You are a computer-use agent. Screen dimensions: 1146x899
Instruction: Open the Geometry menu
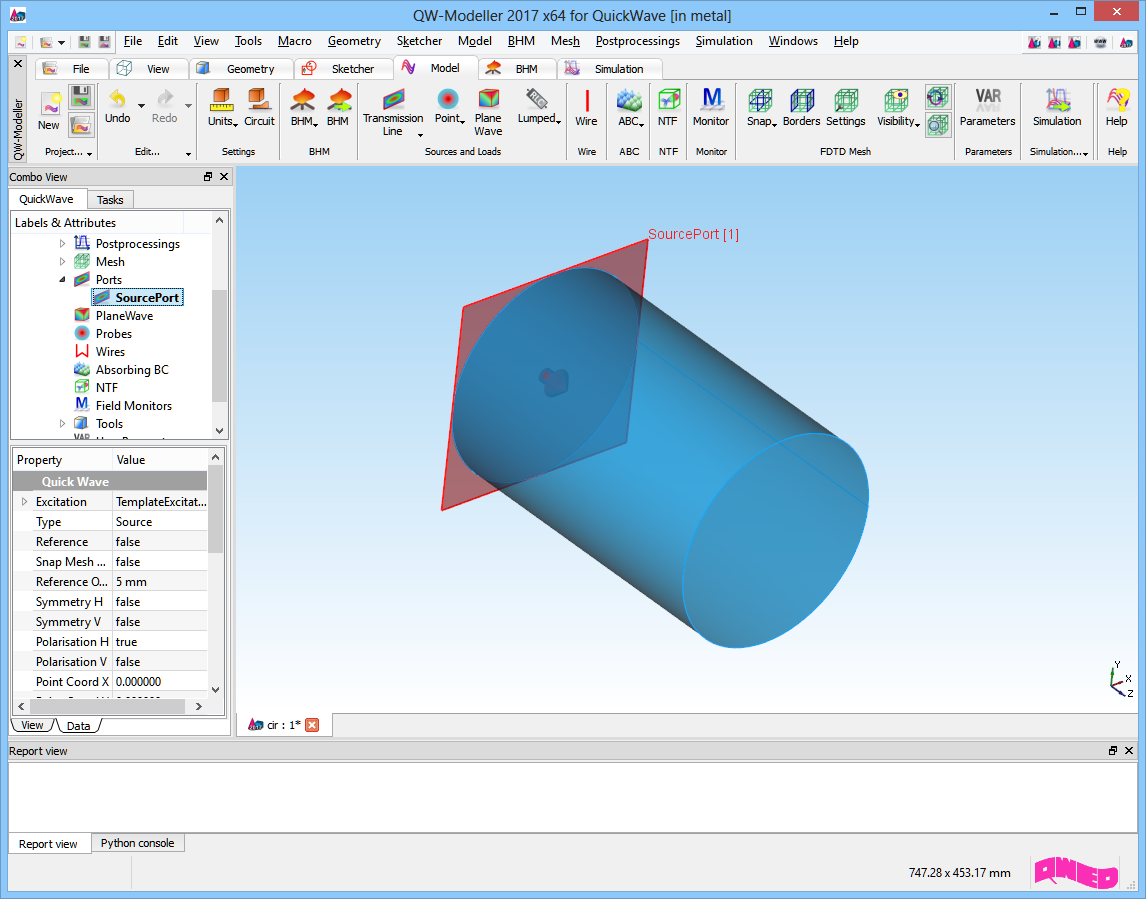point(354,41)
